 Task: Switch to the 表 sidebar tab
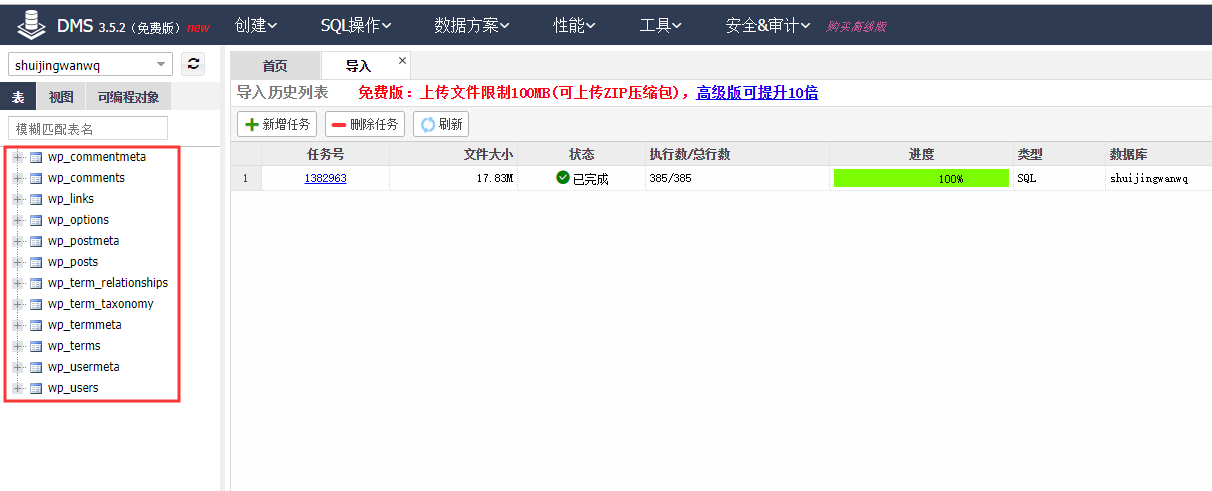tap(18, 97)
